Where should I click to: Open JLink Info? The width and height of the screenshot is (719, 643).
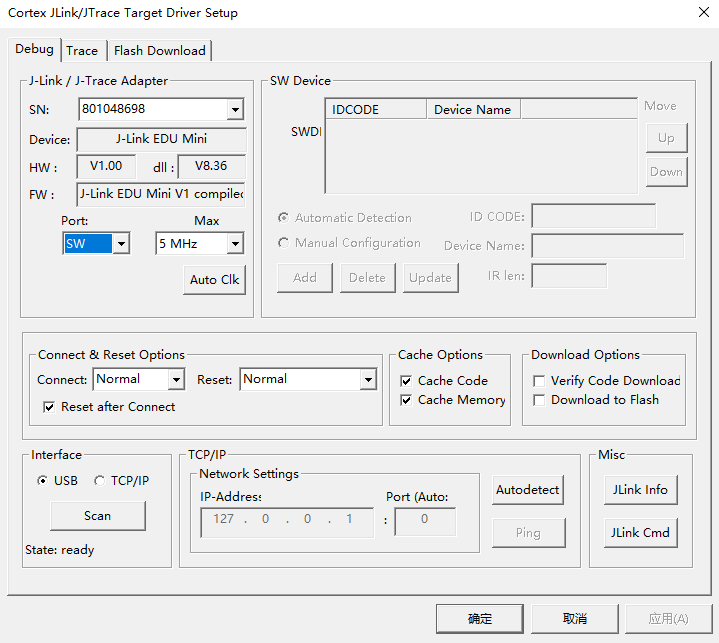641,490
